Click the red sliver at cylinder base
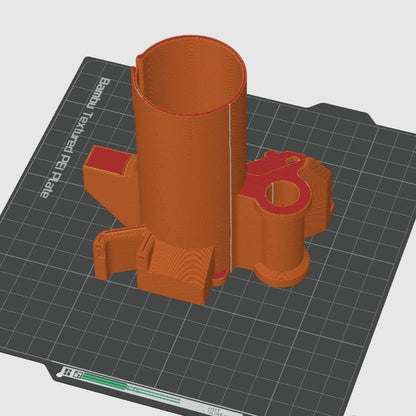The image size is (416, 416). [x=221, y=274]
